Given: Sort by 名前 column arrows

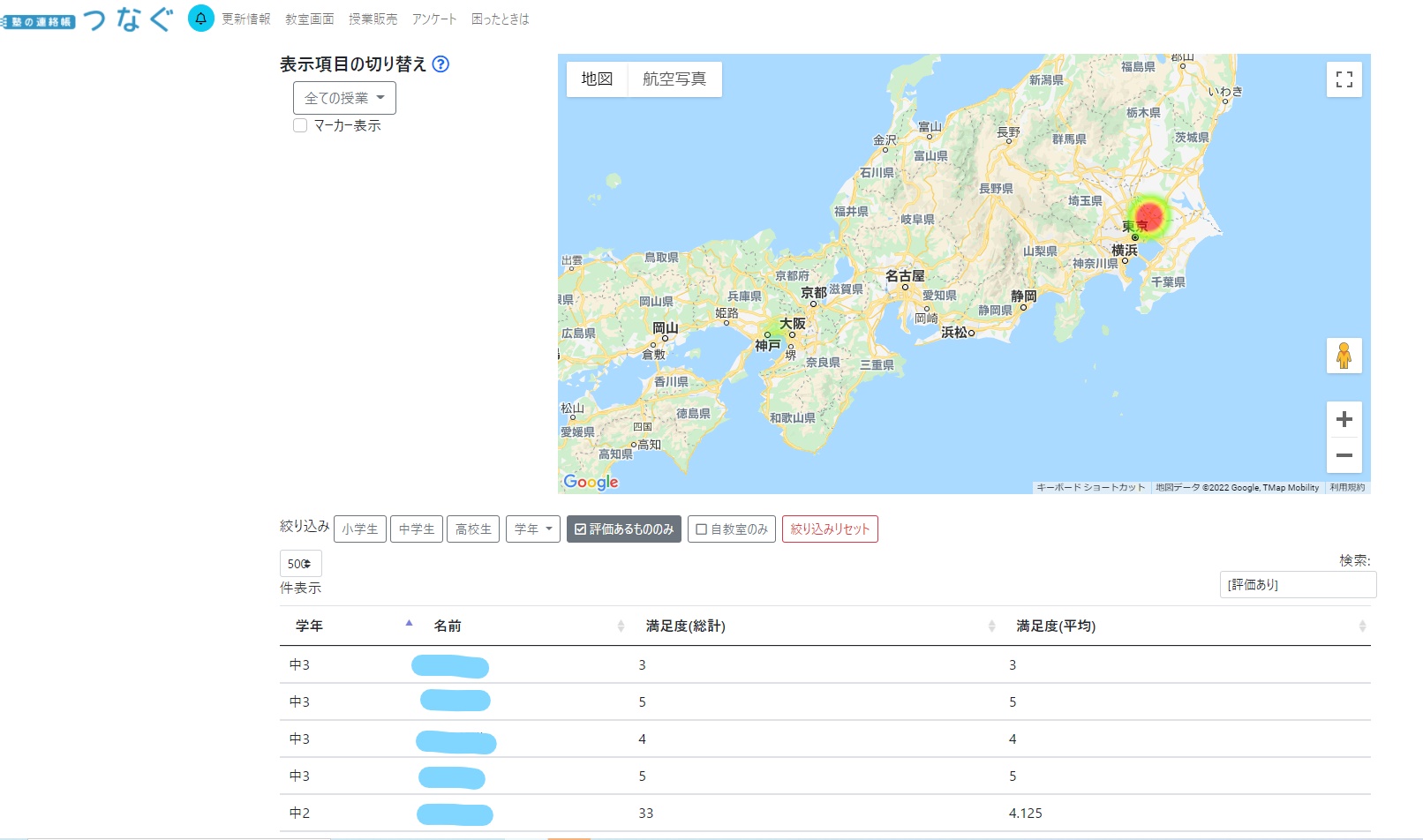Looking at the screenshot, I should pos(621,626).
